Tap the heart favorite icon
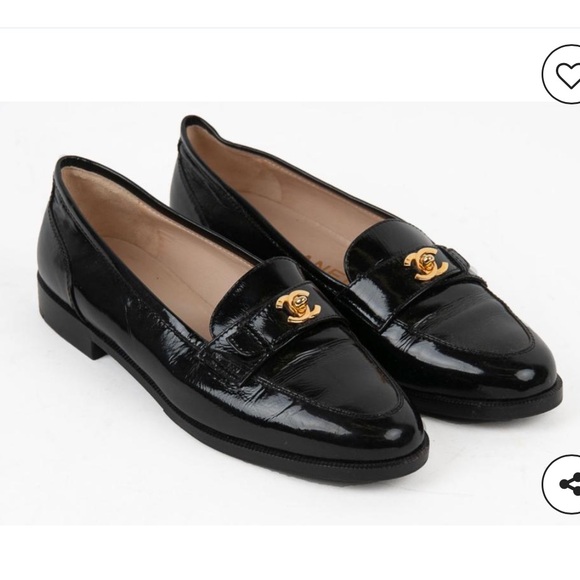The width and height of the screenshot is (580, 580). (562, 74)
